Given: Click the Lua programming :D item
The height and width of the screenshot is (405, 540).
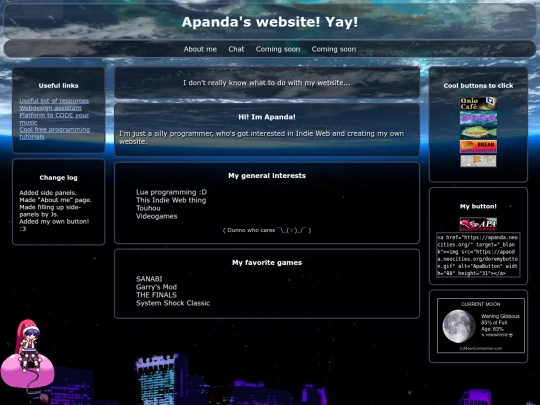Looking at the screenshot, I should pos(172,192).
